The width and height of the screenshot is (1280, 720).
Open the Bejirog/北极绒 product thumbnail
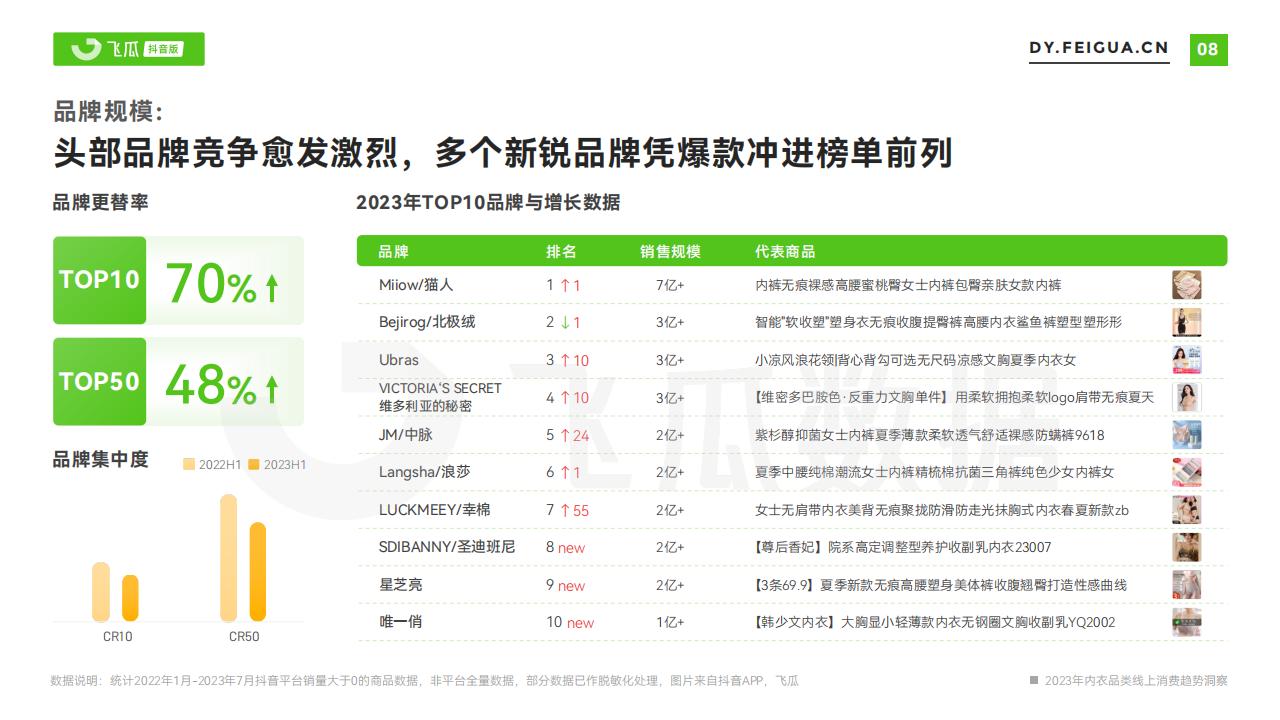coord(1187,322)
